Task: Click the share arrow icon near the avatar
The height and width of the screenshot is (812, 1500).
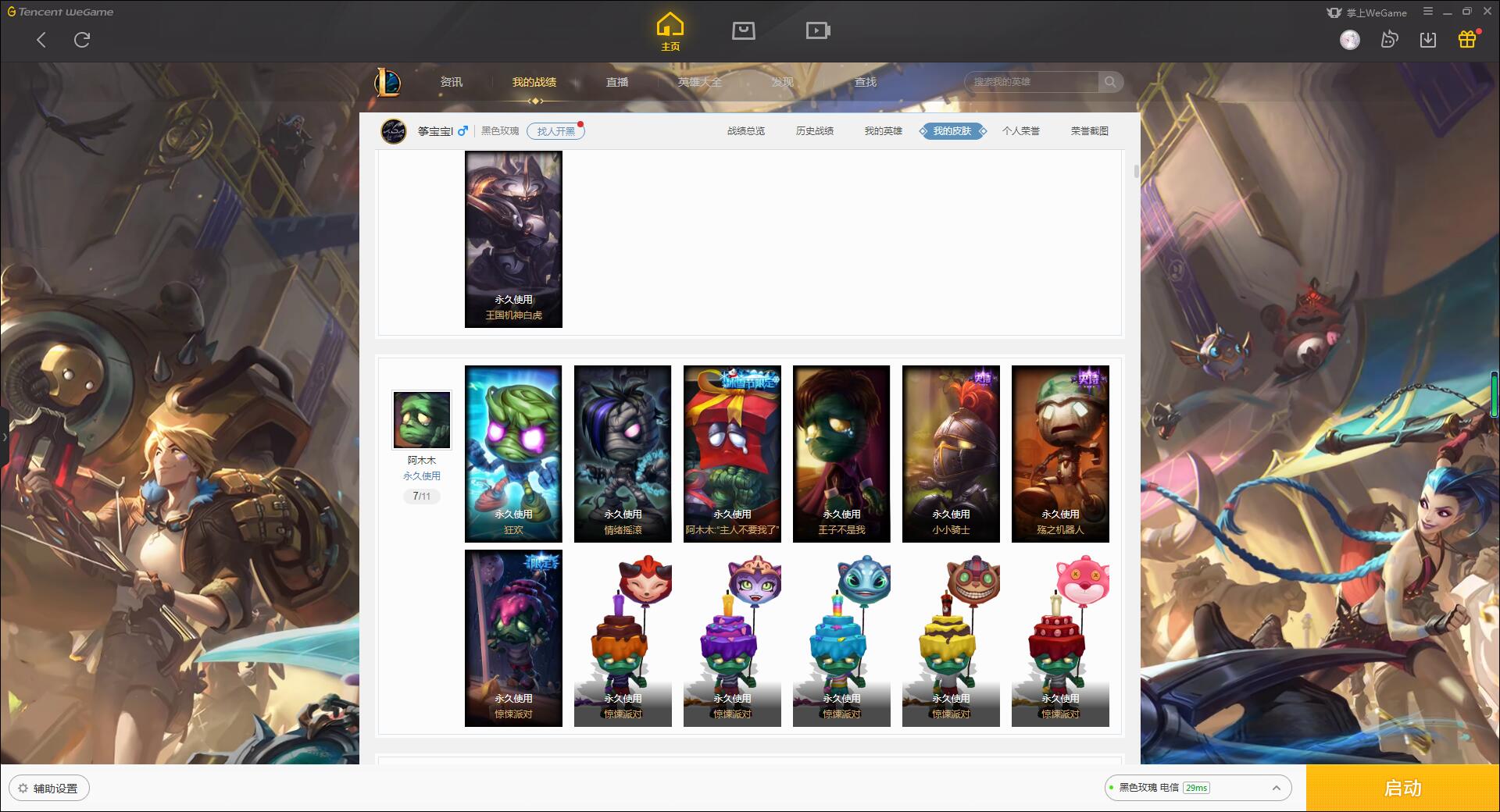Action: (1389, 40)
